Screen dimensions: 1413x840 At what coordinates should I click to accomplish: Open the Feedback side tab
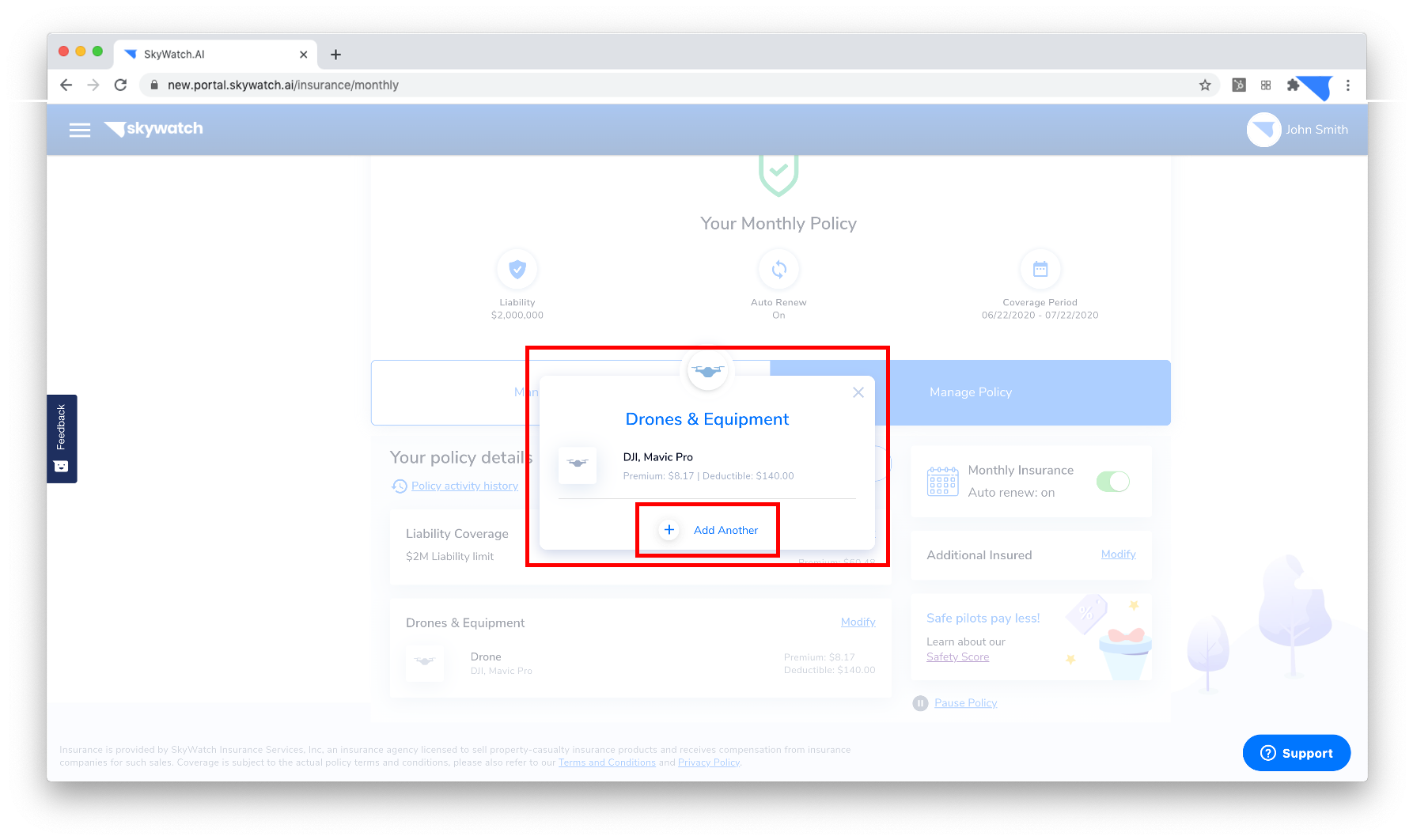point(62,438)
